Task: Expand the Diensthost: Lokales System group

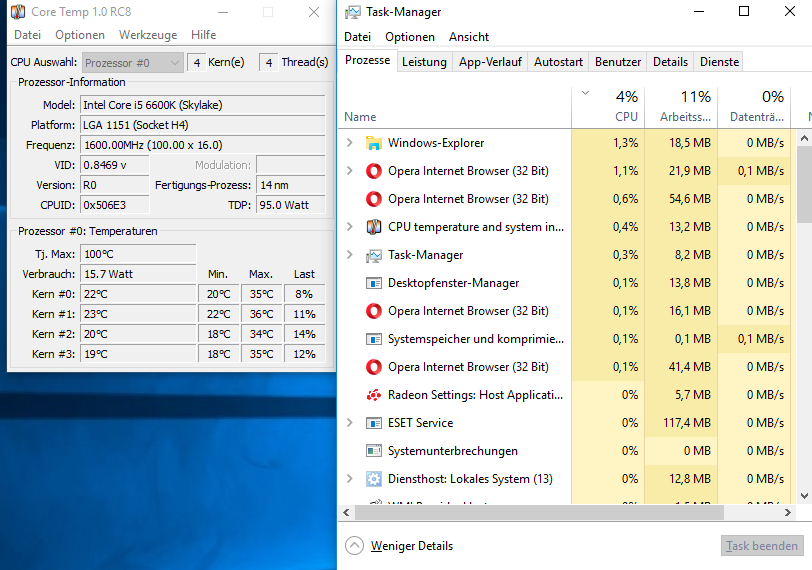Action: pyautogui.click(x=349, y=479)
